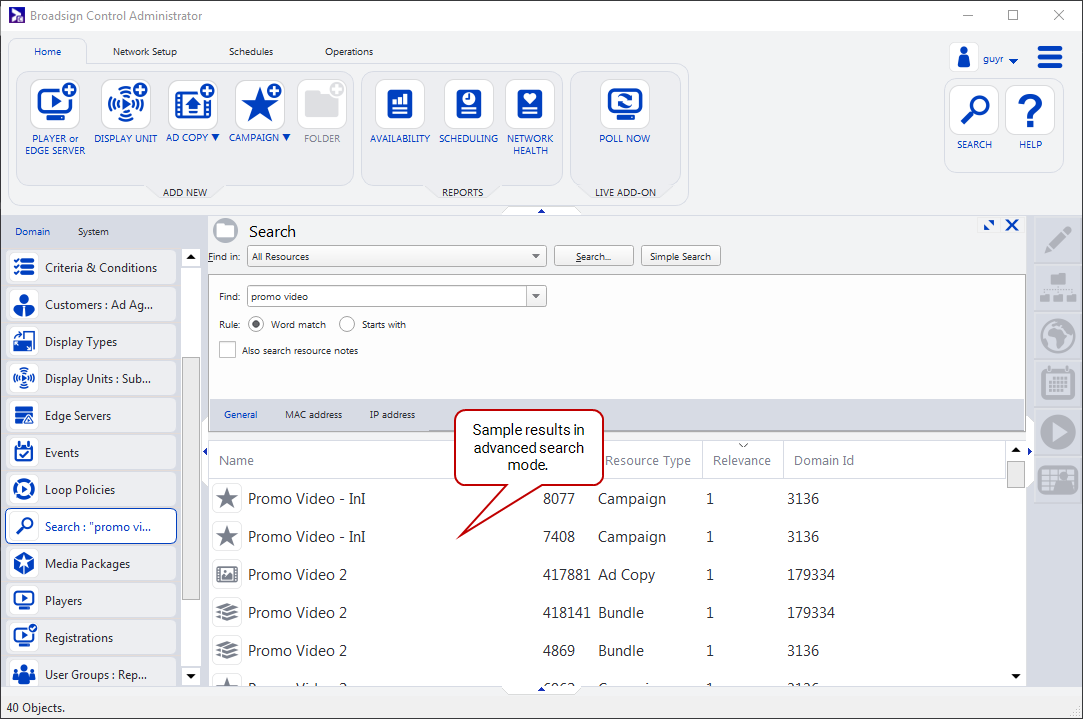Click the Relevance column sort header
Viewport: 1083px width, 719px height.
tap(742, 460)
